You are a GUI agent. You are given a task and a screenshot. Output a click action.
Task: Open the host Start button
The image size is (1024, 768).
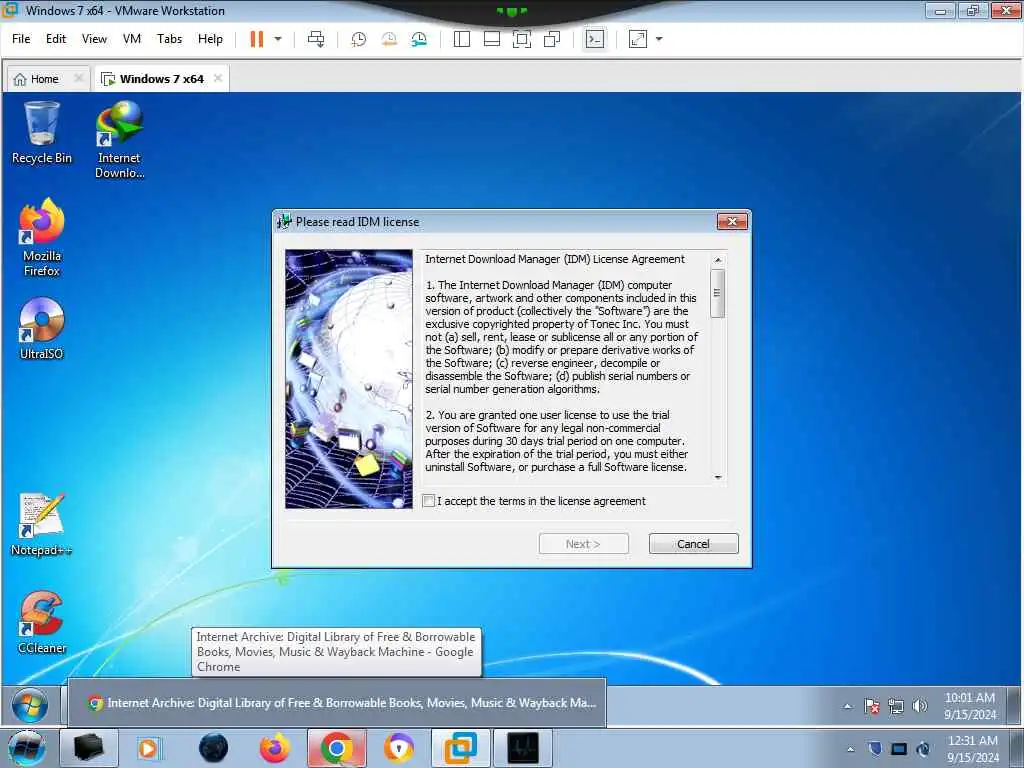pyautogui.click(x=26, y=748)
